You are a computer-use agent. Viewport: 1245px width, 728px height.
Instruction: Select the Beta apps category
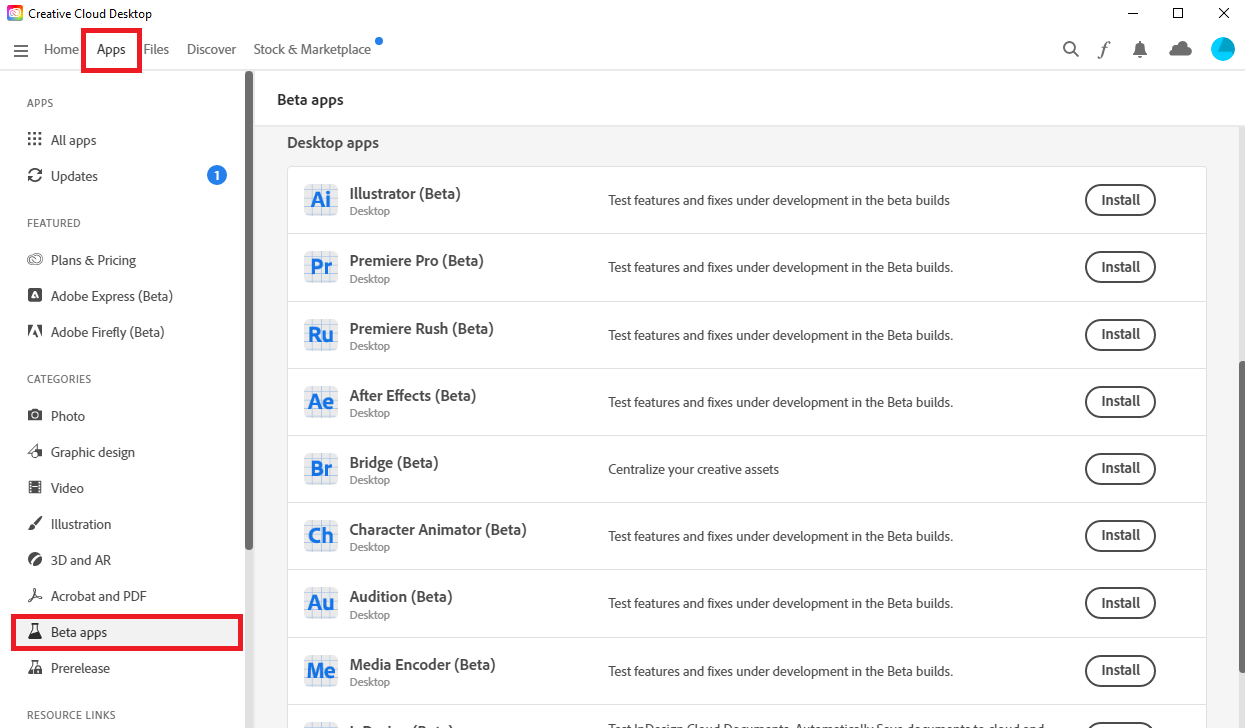tap(127, 632)
